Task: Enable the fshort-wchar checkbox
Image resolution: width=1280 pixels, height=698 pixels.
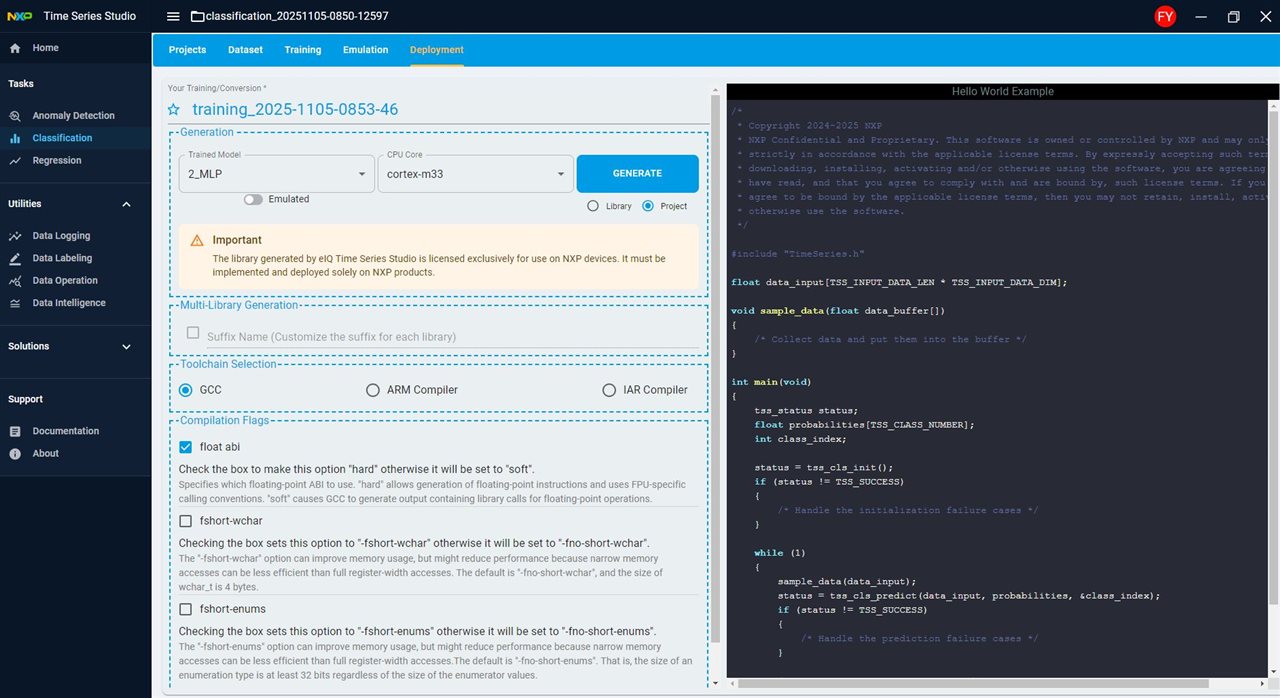Action: (186, 521)
